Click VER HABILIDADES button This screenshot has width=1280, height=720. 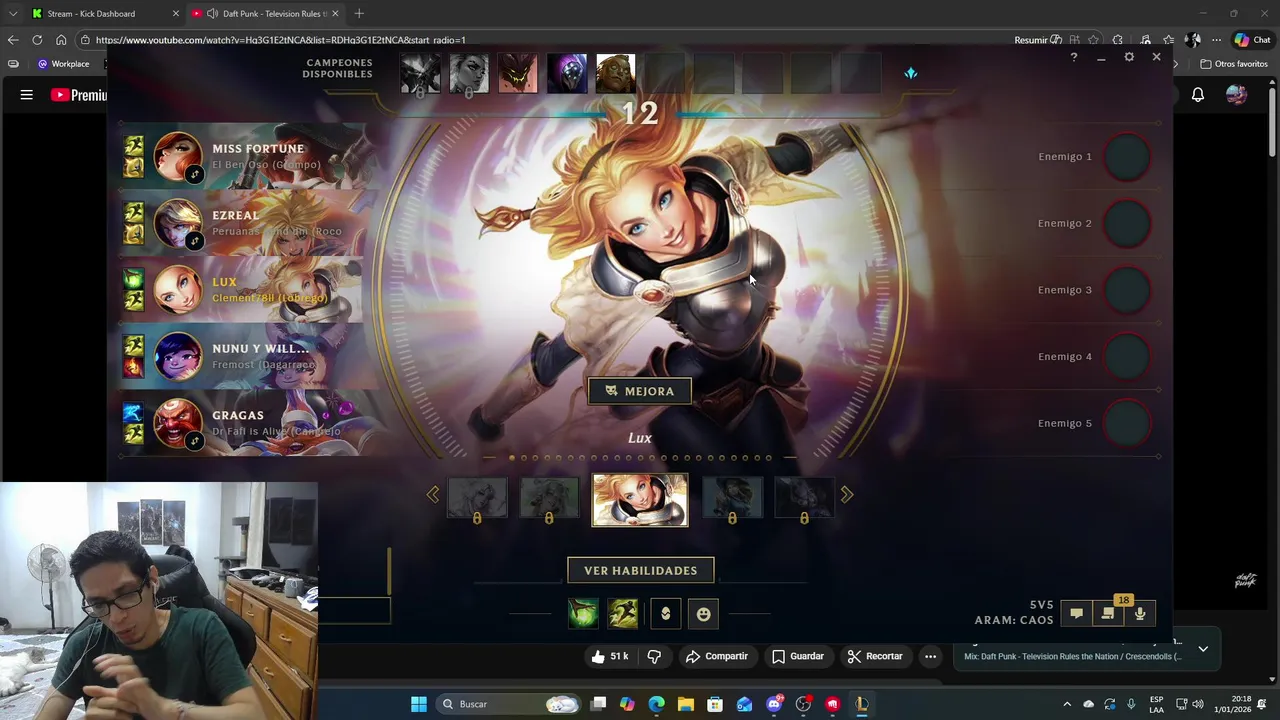click(x=641, y=570)
